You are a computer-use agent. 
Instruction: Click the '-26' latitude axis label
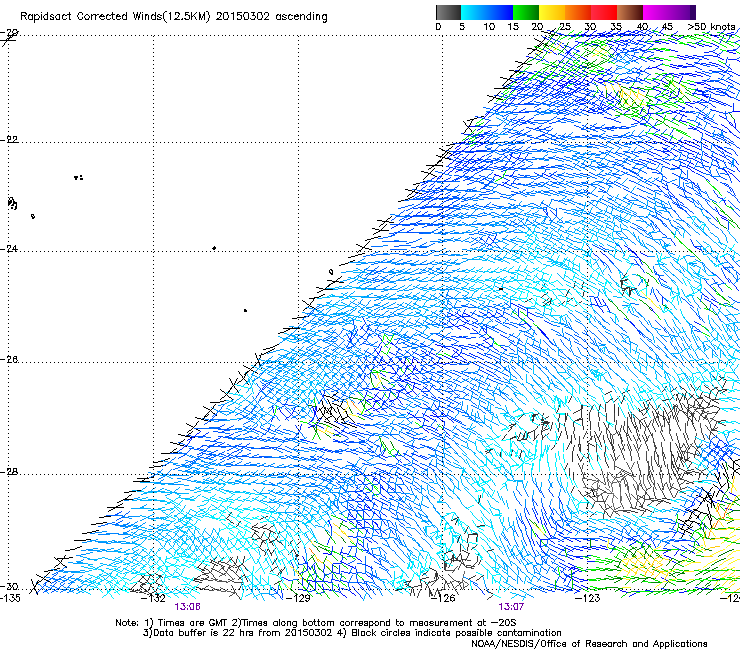click(9, 360)
